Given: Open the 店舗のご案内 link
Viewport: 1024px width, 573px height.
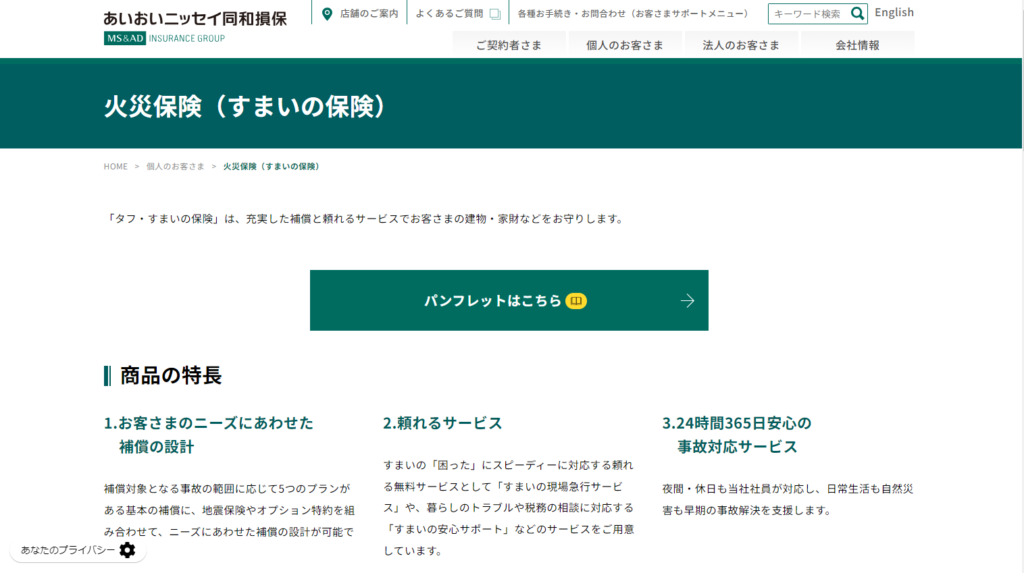Looking at the screenshot, I should tap(369, 13).
